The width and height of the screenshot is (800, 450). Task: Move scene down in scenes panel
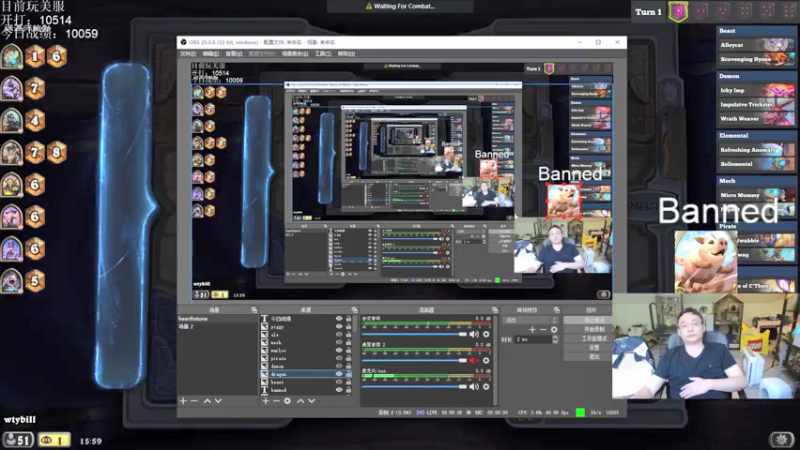(x=218, y=401)
